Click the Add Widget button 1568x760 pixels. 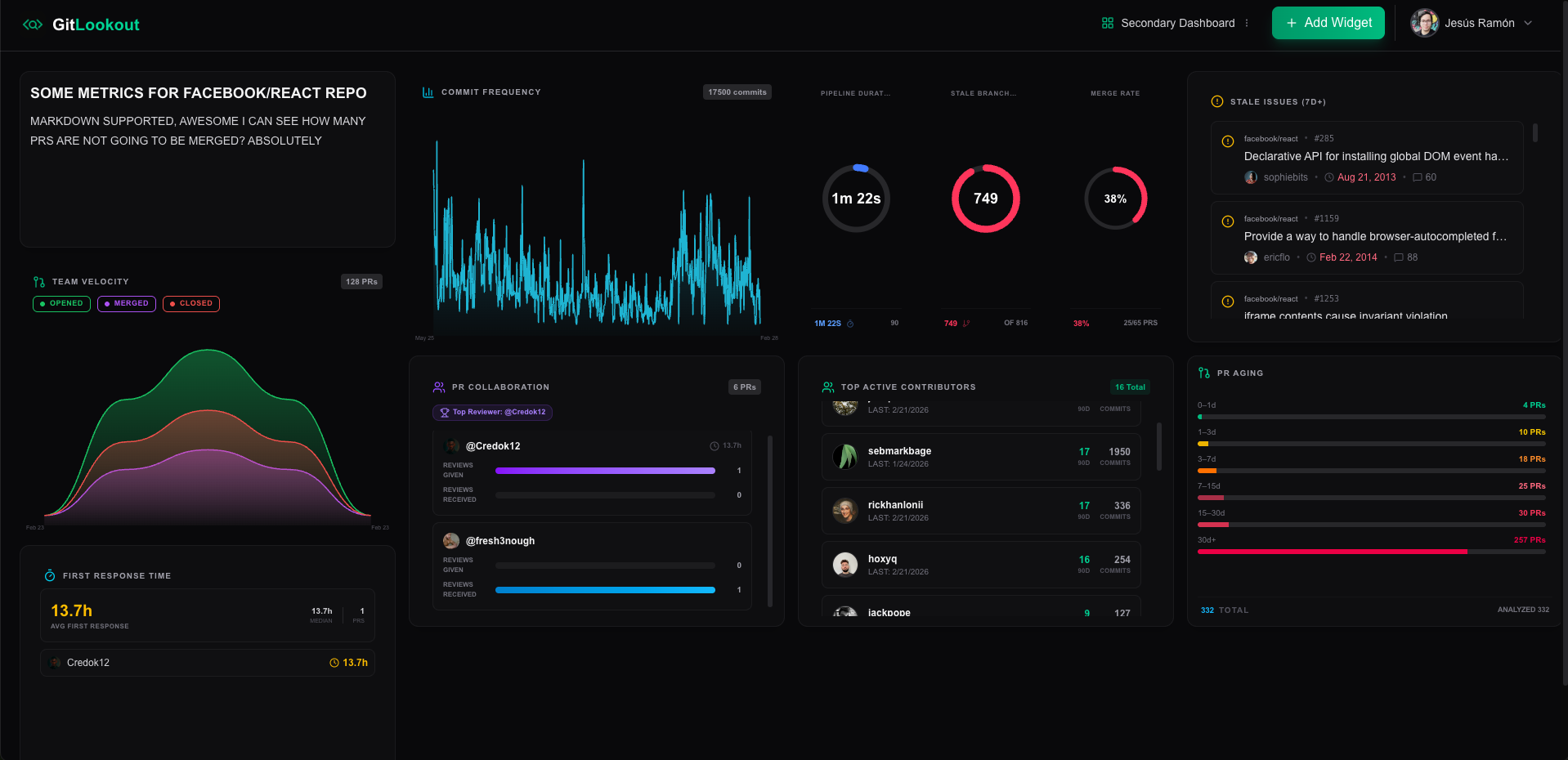(1328, 23)
